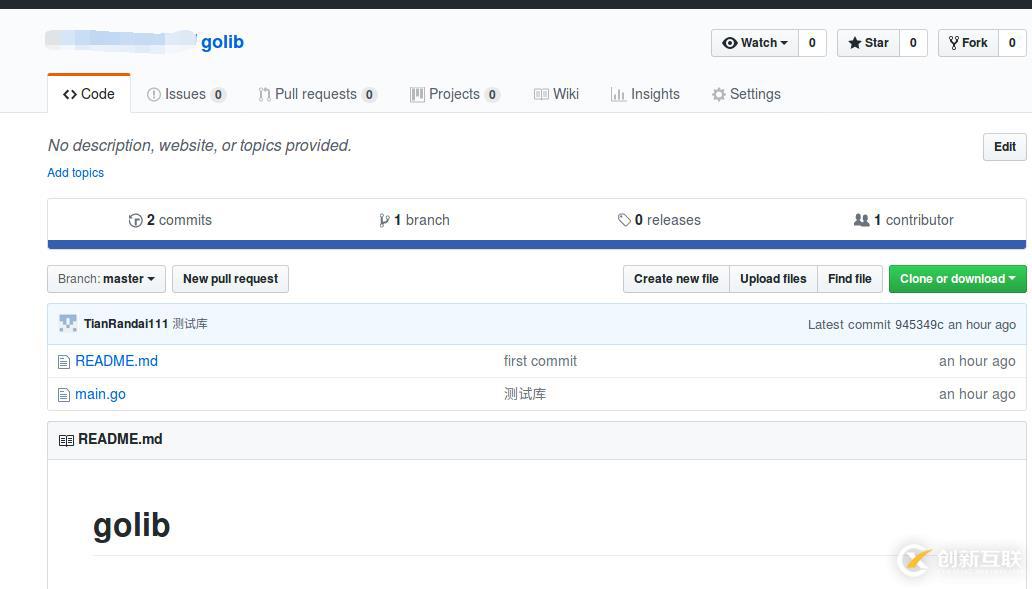Image resolution: width=1032 pixels, height=589 pixels.
Task: Click the Upload files button
Action: point(773,279)
